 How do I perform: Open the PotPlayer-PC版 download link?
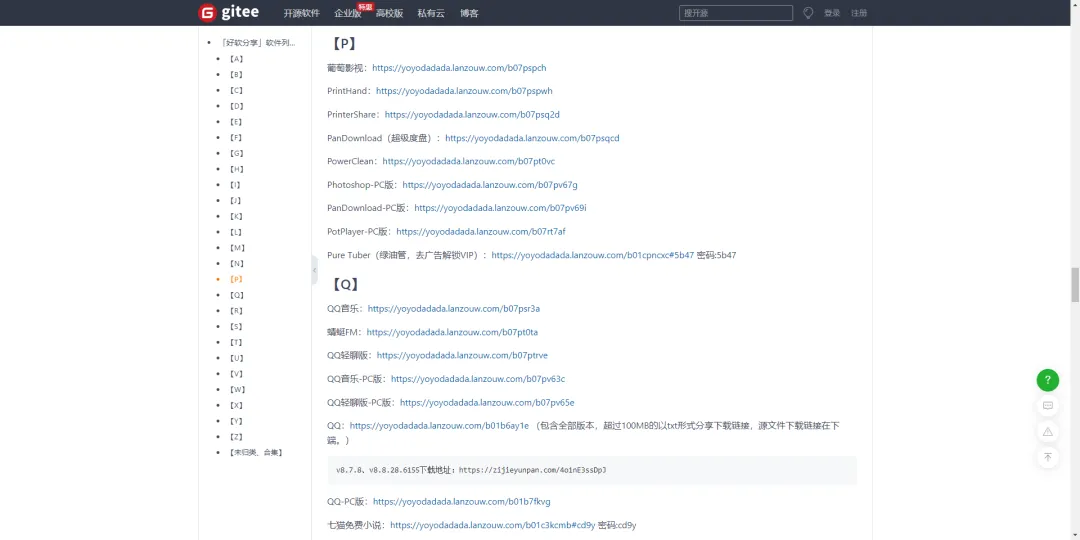481,231
